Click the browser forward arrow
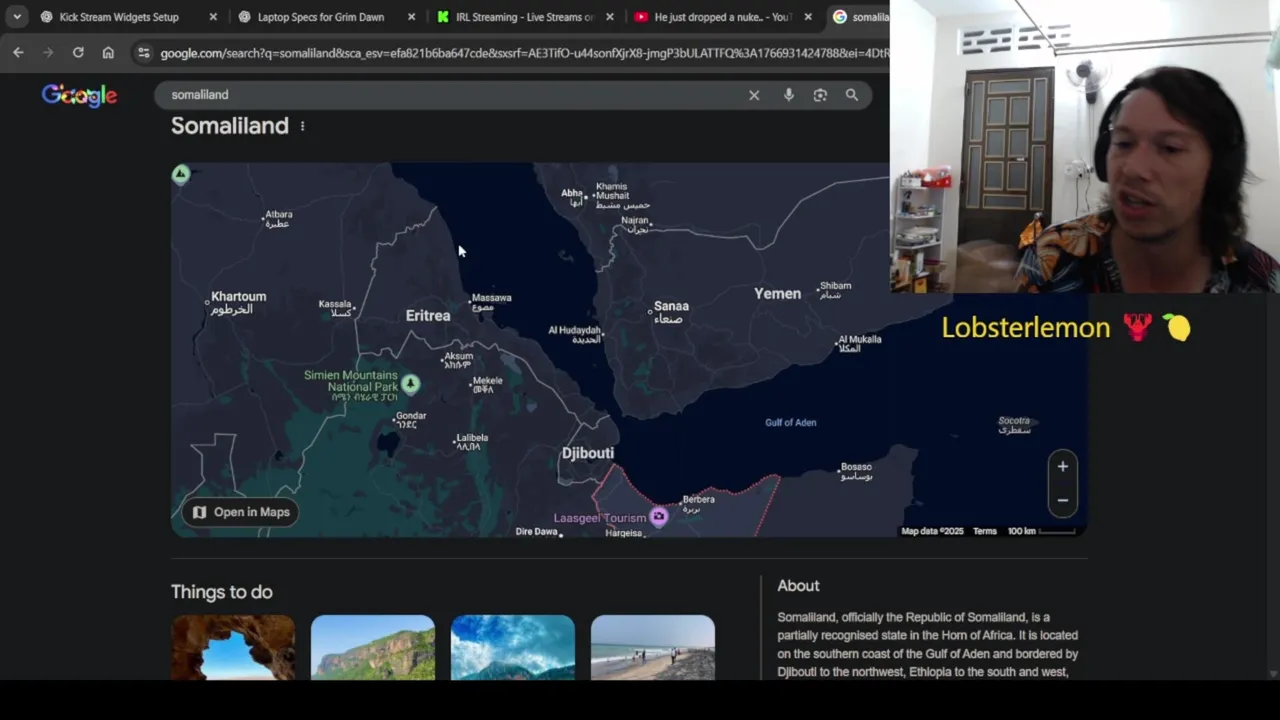The width and height of the screenshot is (1280, 720). (48, 52)
